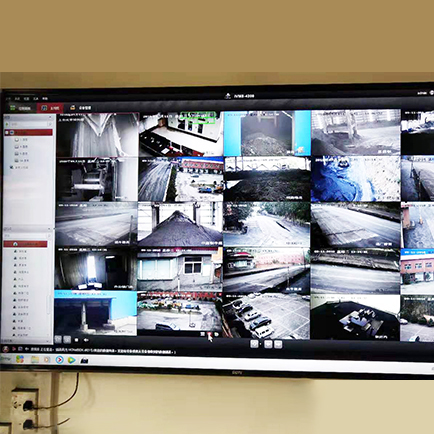Screen dimensions: 434x434
Task: Click the volume speaker icon in the bottom toolbar
Action: [x=86, y=340]
